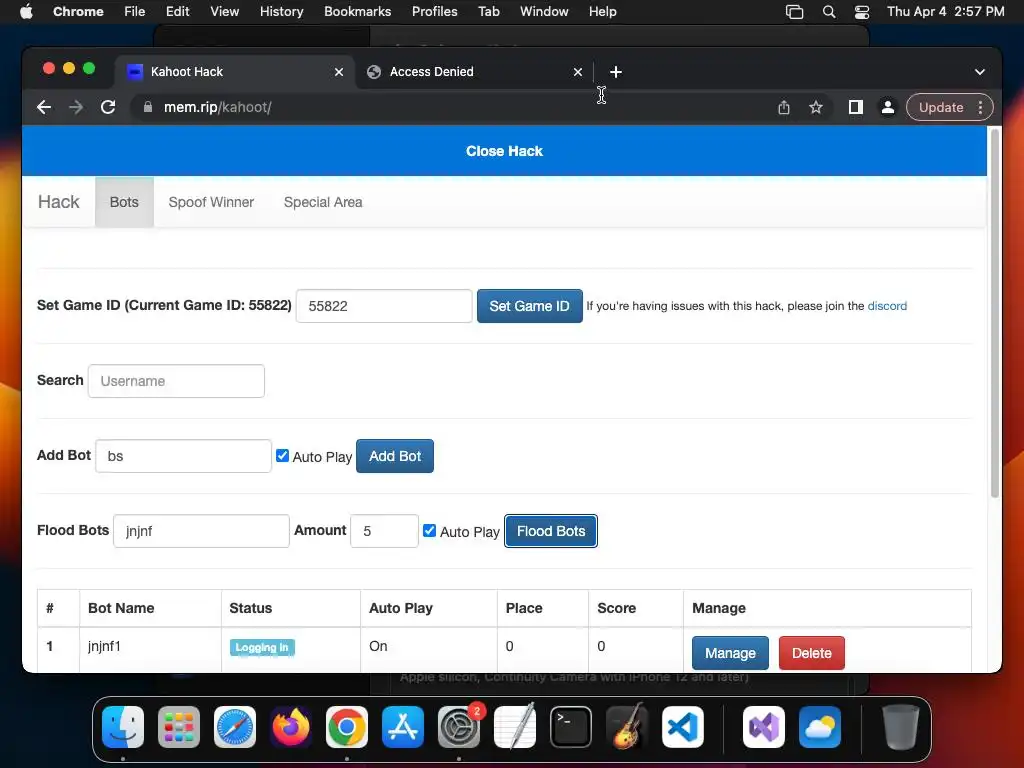Toggle the Chrome side panel icon

(856, 107)
